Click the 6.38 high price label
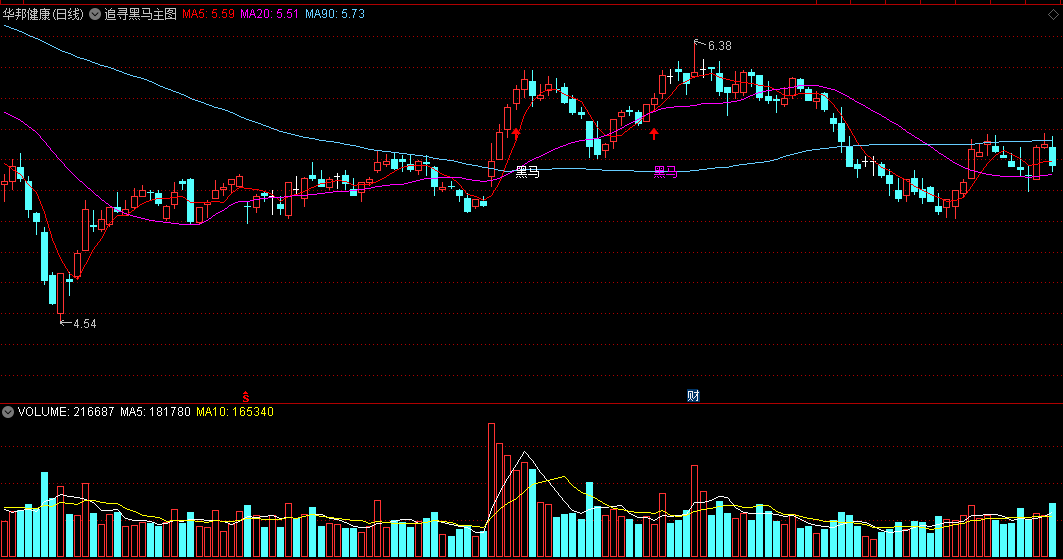The width and height of the screenshot is (1063, 560). click(x=719, y=46)
